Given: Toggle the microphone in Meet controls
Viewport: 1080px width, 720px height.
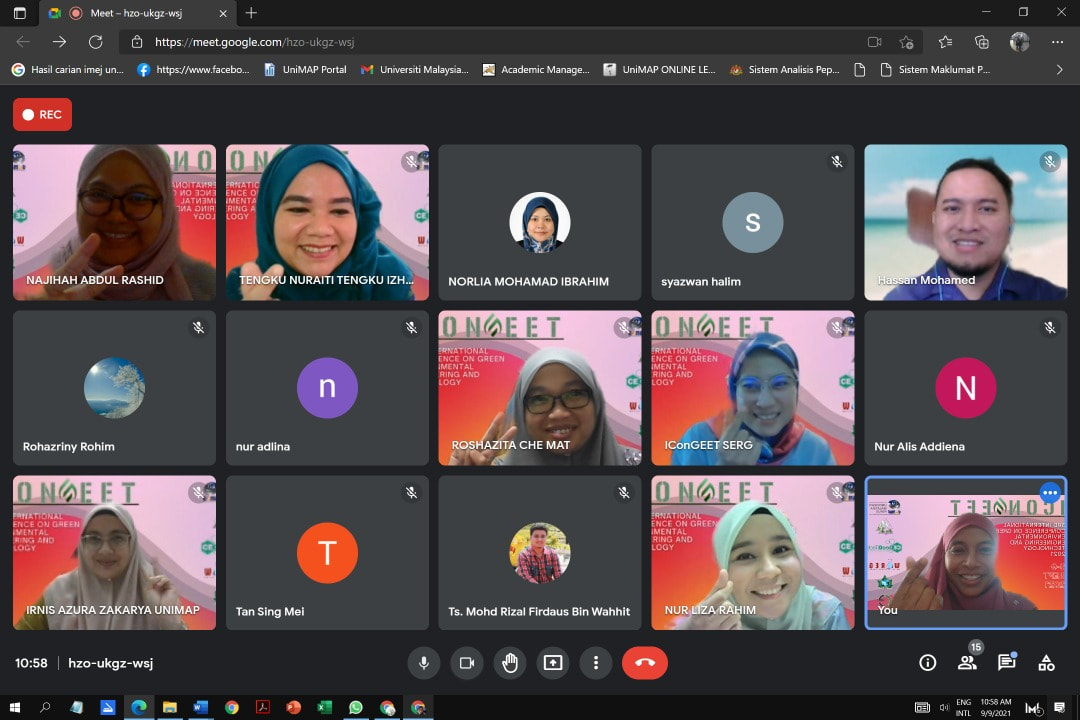Looking at the screenshot, I should tap(424, 663).
